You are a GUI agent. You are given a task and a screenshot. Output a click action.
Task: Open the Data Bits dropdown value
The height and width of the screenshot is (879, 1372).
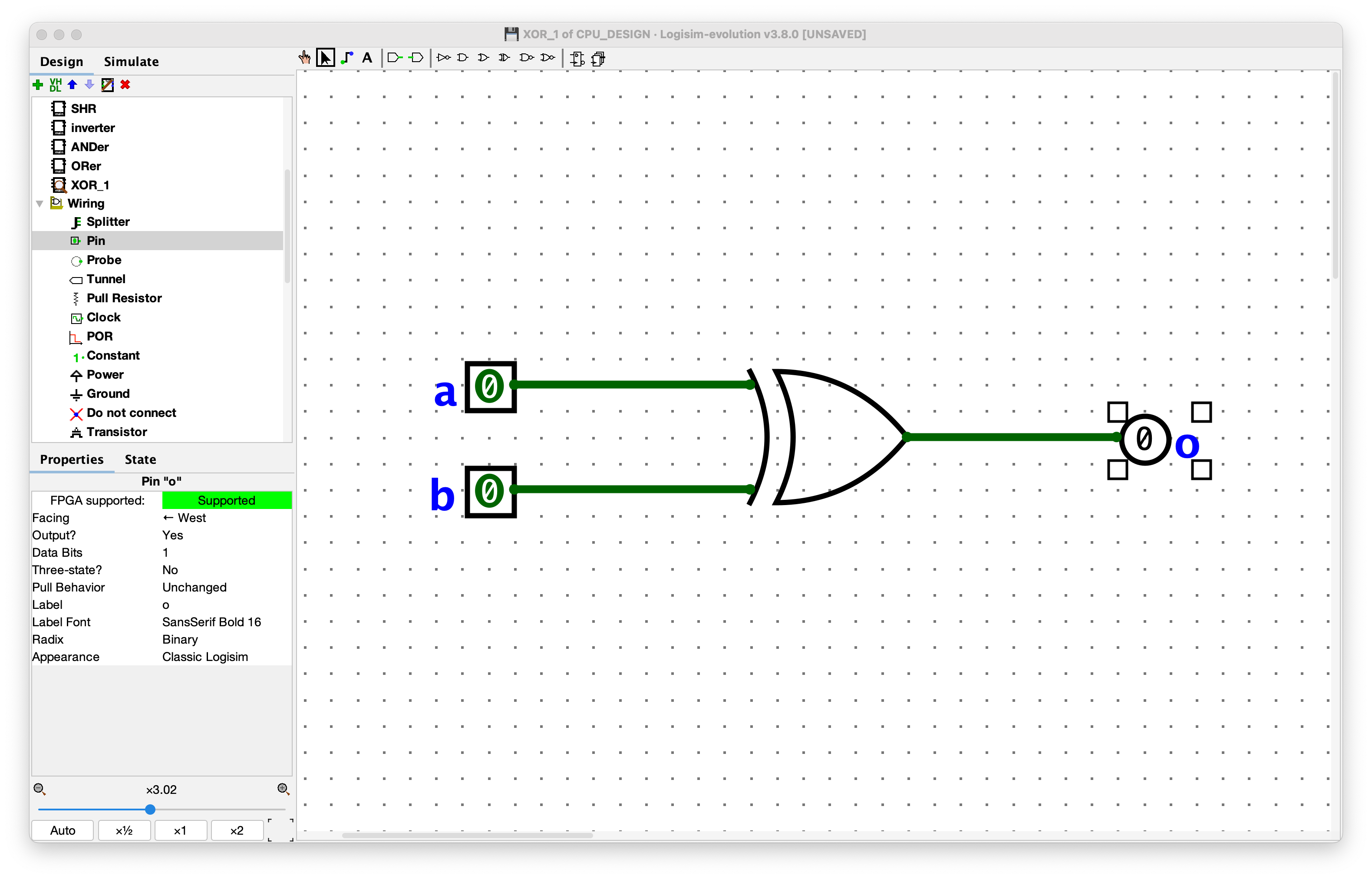click(x=227, y=552)
